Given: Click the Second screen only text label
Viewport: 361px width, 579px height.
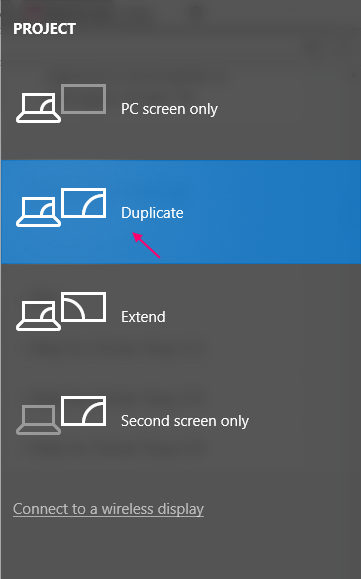Looking at the screenshot, I should pyautogui.click(x=185, y=421).
